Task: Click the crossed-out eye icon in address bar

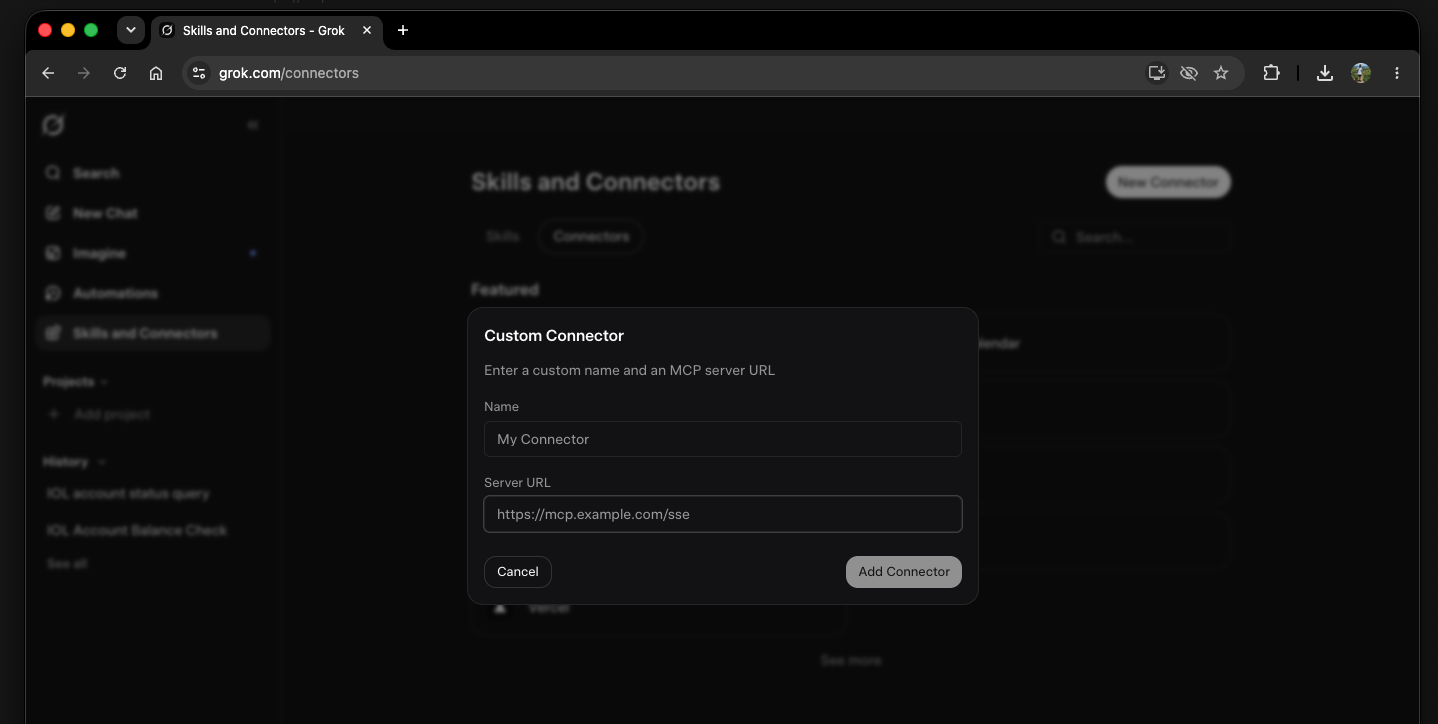Action: (1189, 73)
